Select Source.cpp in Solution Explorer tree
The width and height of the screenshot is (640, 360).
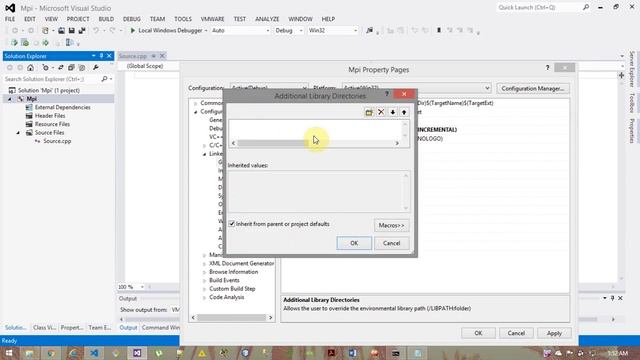[x=57, y=141]
